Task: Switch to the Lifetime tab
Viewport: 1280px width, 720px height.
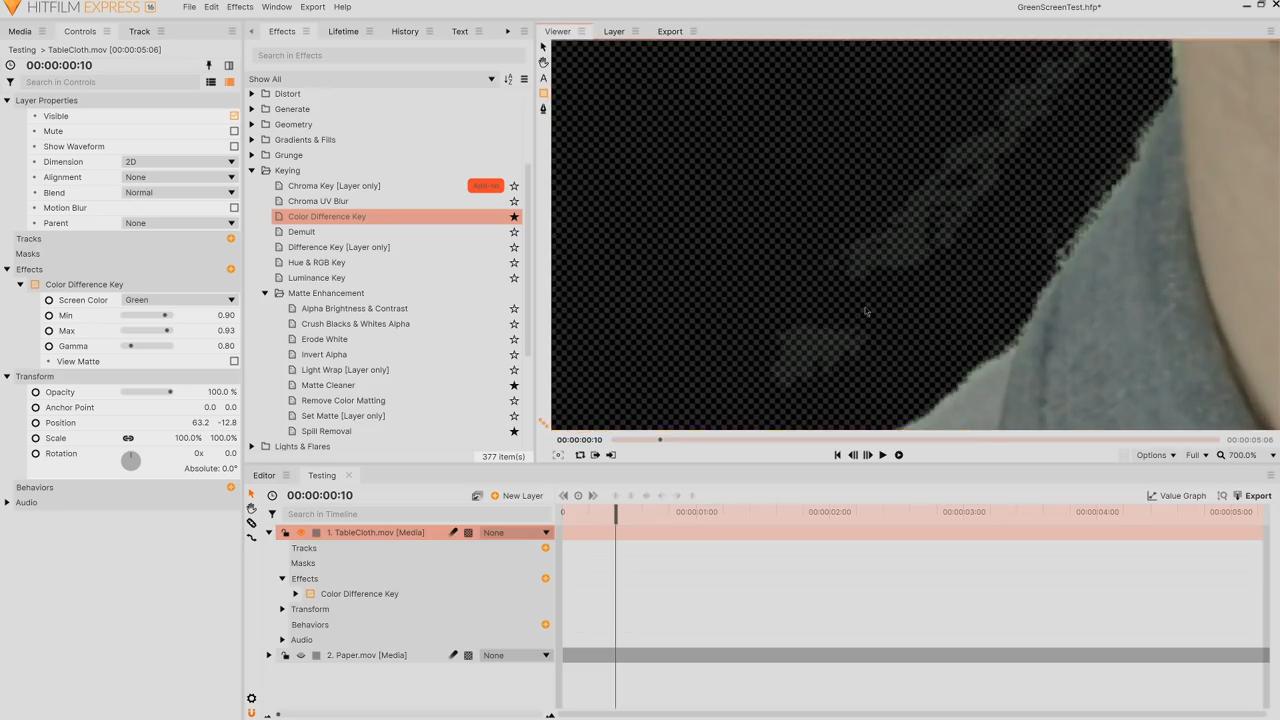Action: (343, 31)
